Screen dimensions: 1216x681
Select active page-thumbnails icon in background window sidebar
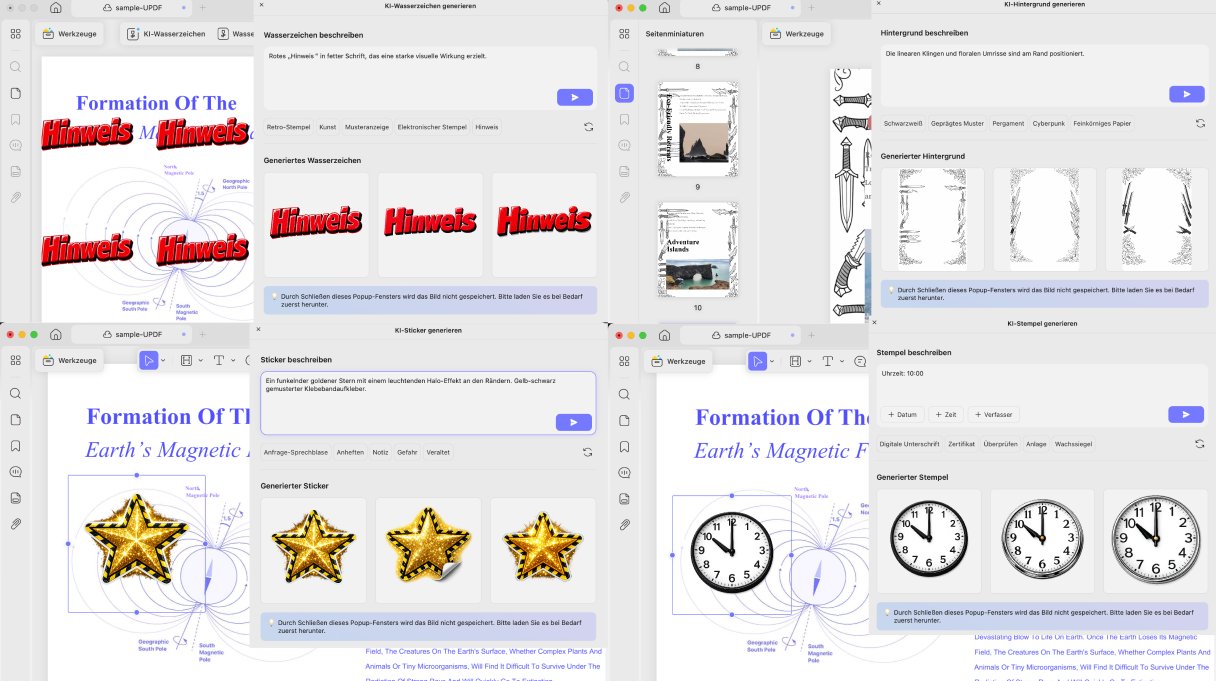click(624, 93)
